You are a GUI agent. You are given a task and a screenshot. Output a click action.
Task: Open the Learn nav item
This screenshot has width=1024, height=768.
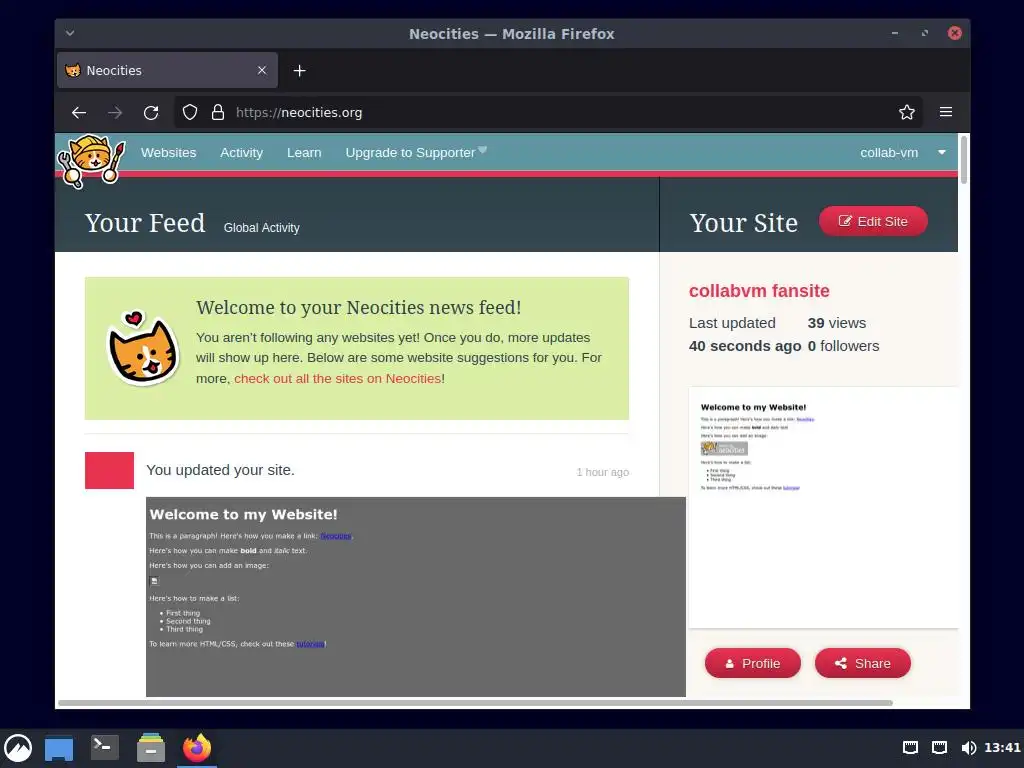pyautogui.click(x=304, y=152)
